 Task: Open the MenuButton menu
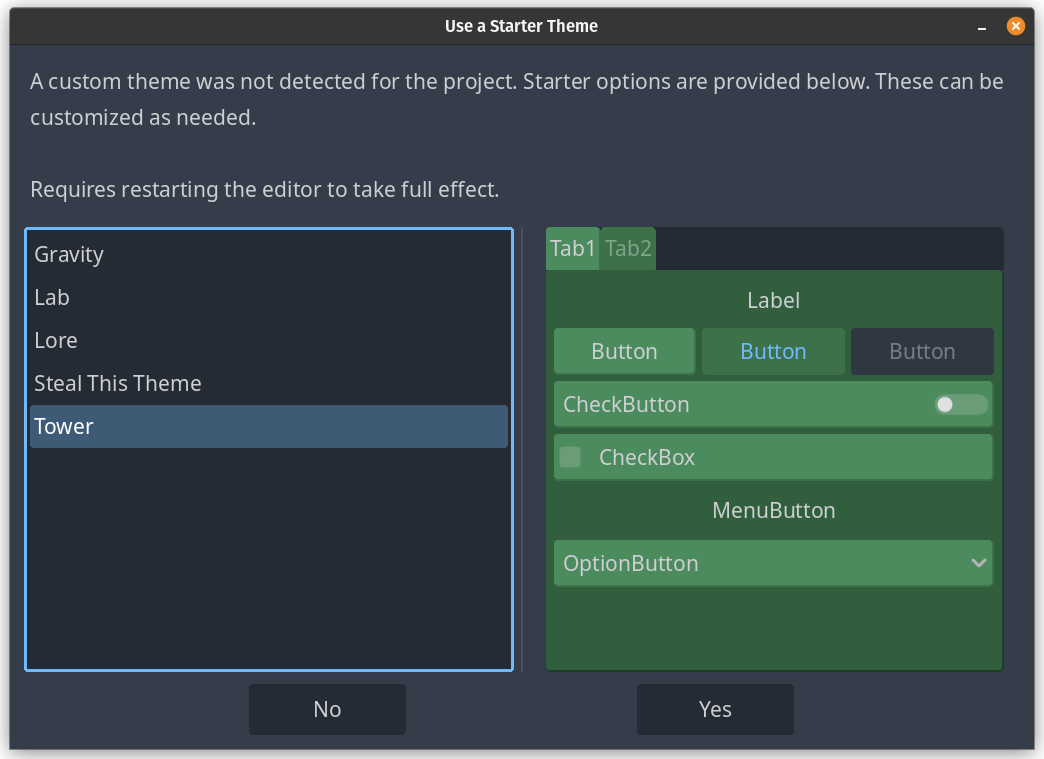[x=773, y=511]
